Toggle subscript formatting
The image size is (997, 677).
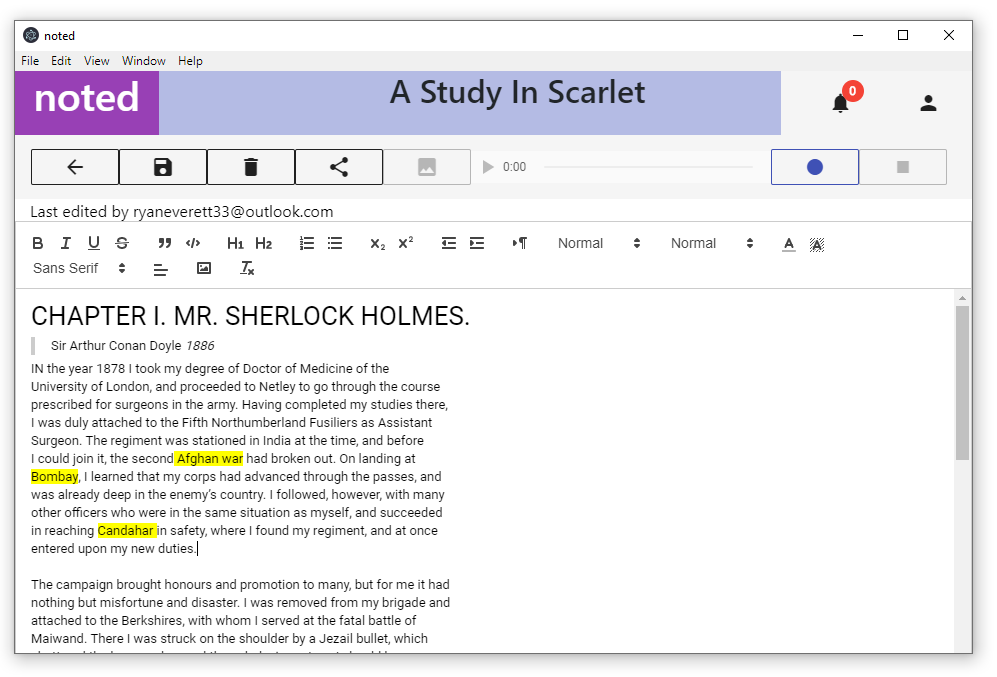(378, 243)
